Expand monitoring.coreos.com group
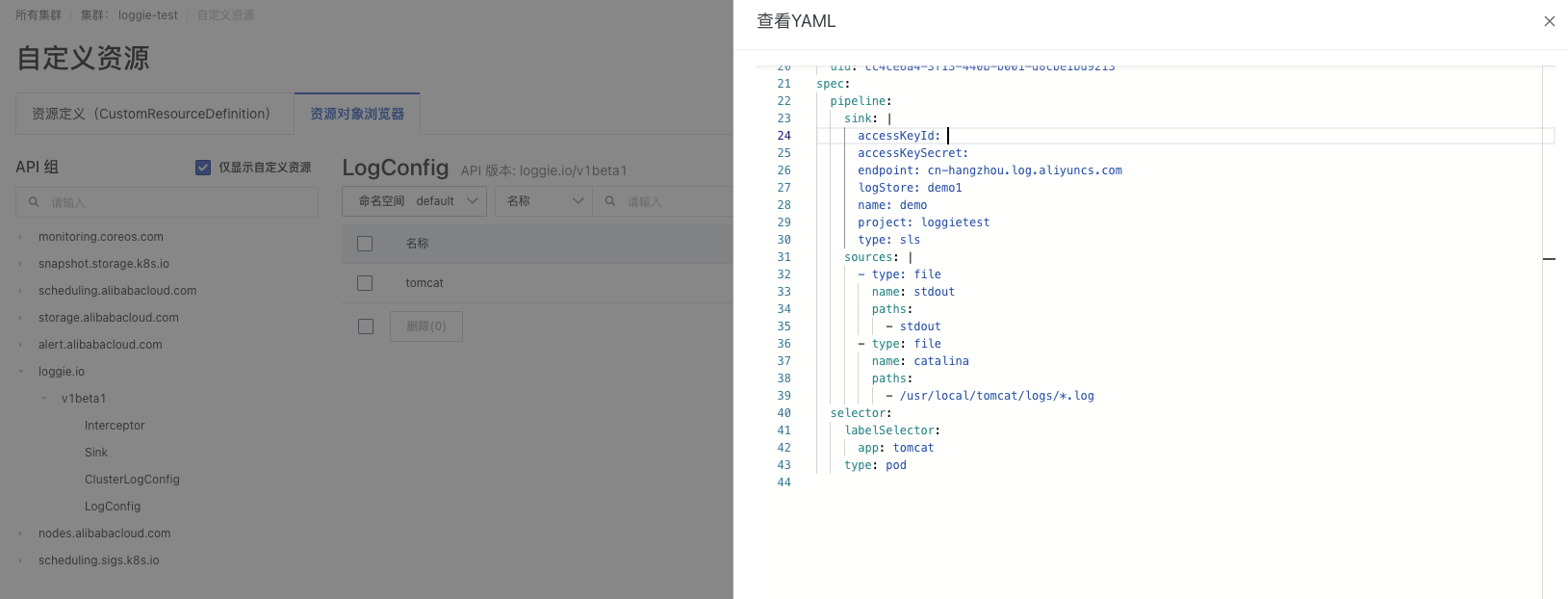The width and height of the screenshot is (1568, 599). click(x=21, y=237)
